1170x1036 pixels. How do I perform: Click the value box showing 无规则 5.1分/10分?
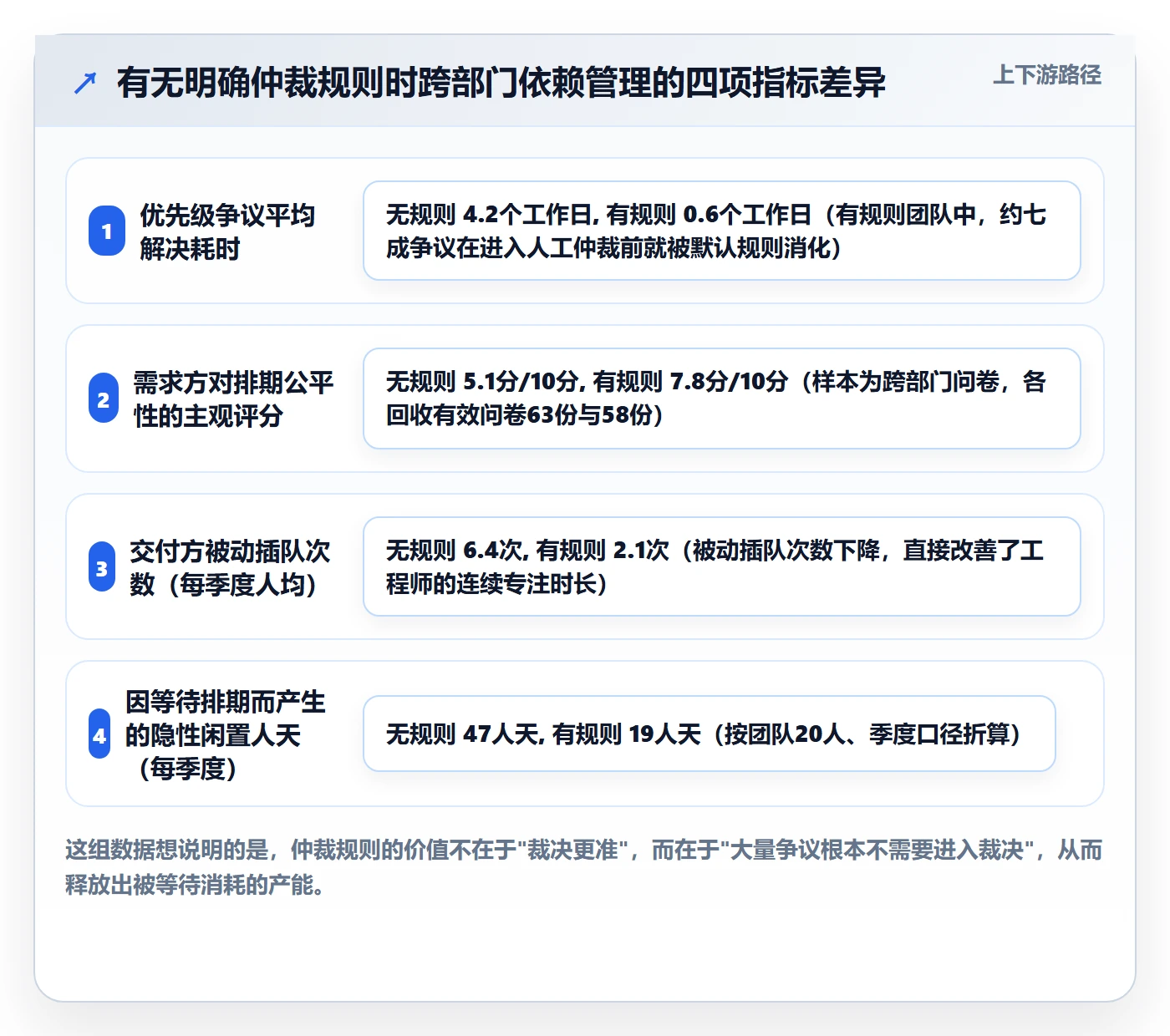[x=722, y=399]
